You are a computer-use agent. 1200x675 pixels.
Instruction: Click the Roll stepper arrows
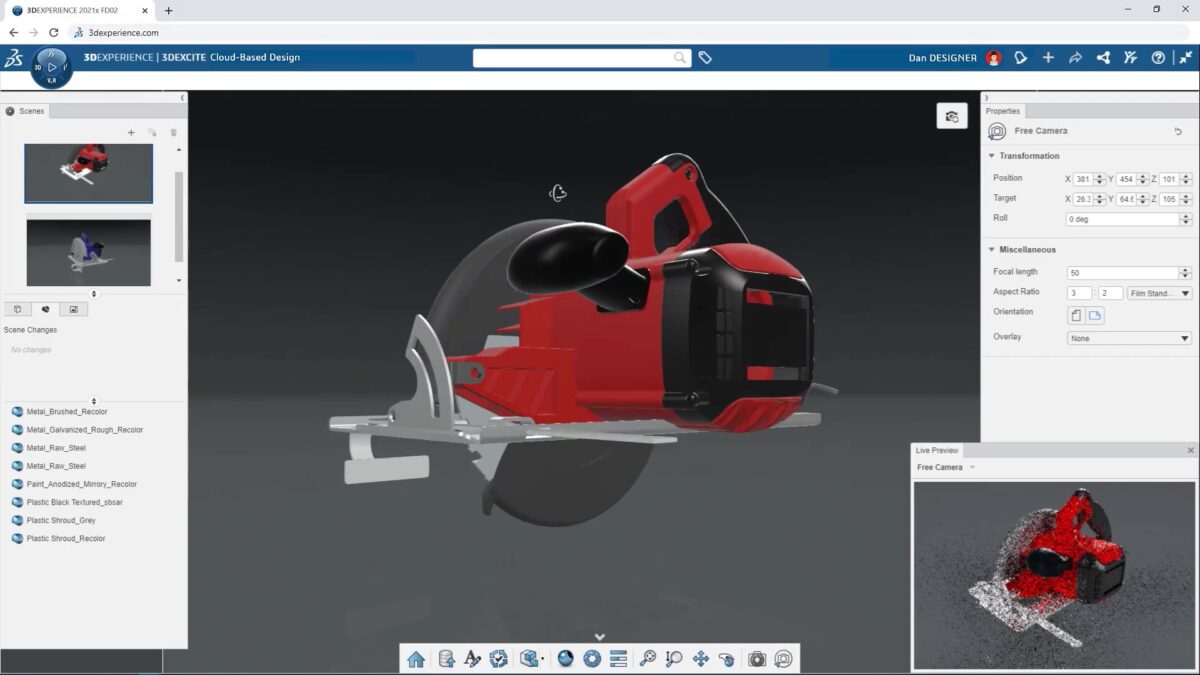tap(1186, 219)
